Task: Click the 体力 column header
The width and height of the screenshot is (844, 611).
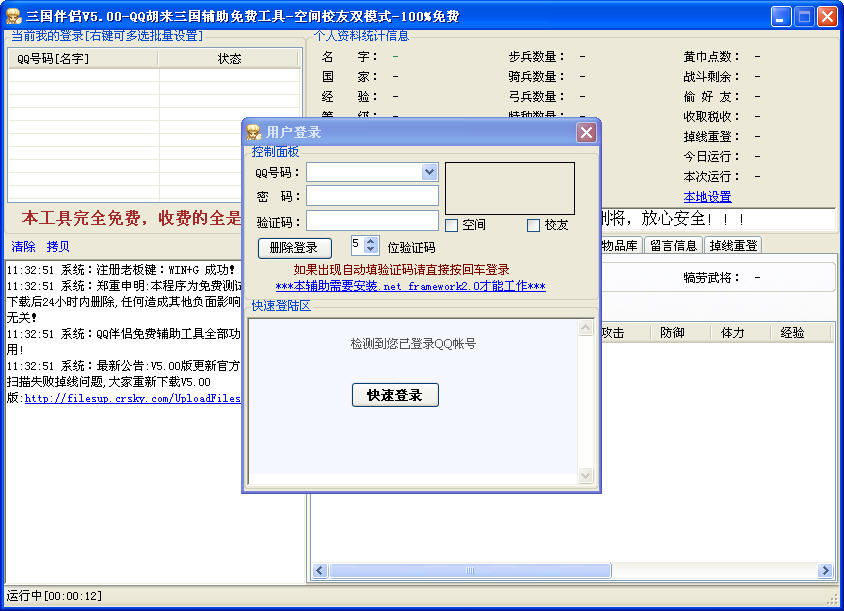Action: tap(741, 333)
